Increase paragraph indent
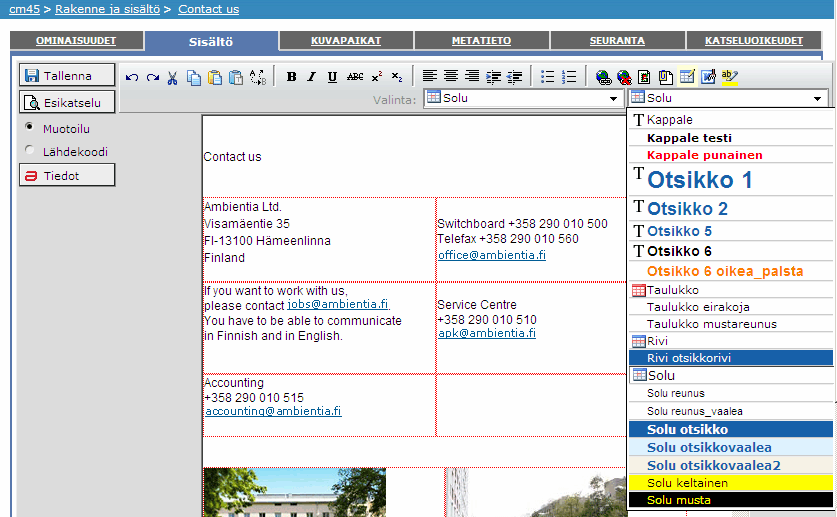Image resolution: width=837 pixels, height=517 pixels. click(x=493, y=77)
